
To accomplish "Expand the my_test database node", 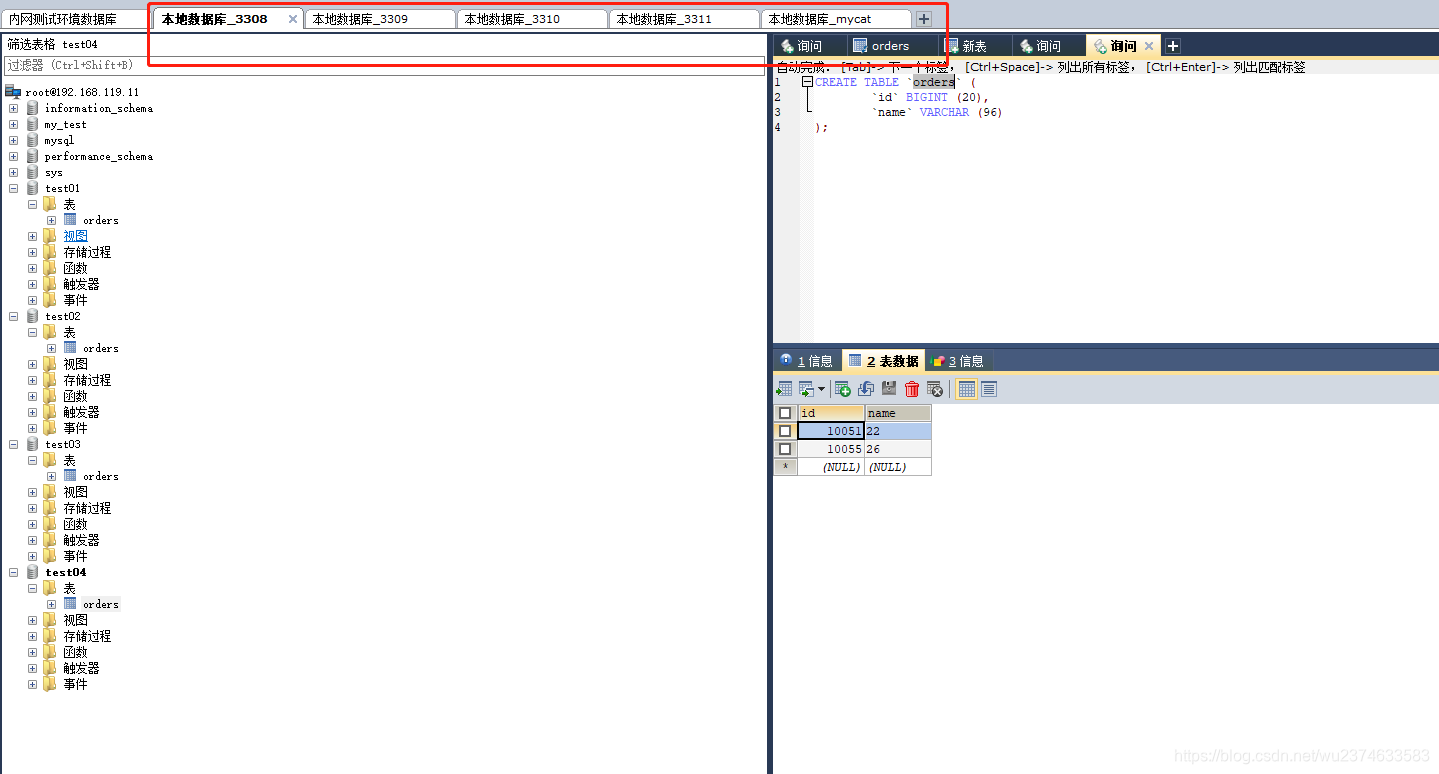I will pos(13,124).
